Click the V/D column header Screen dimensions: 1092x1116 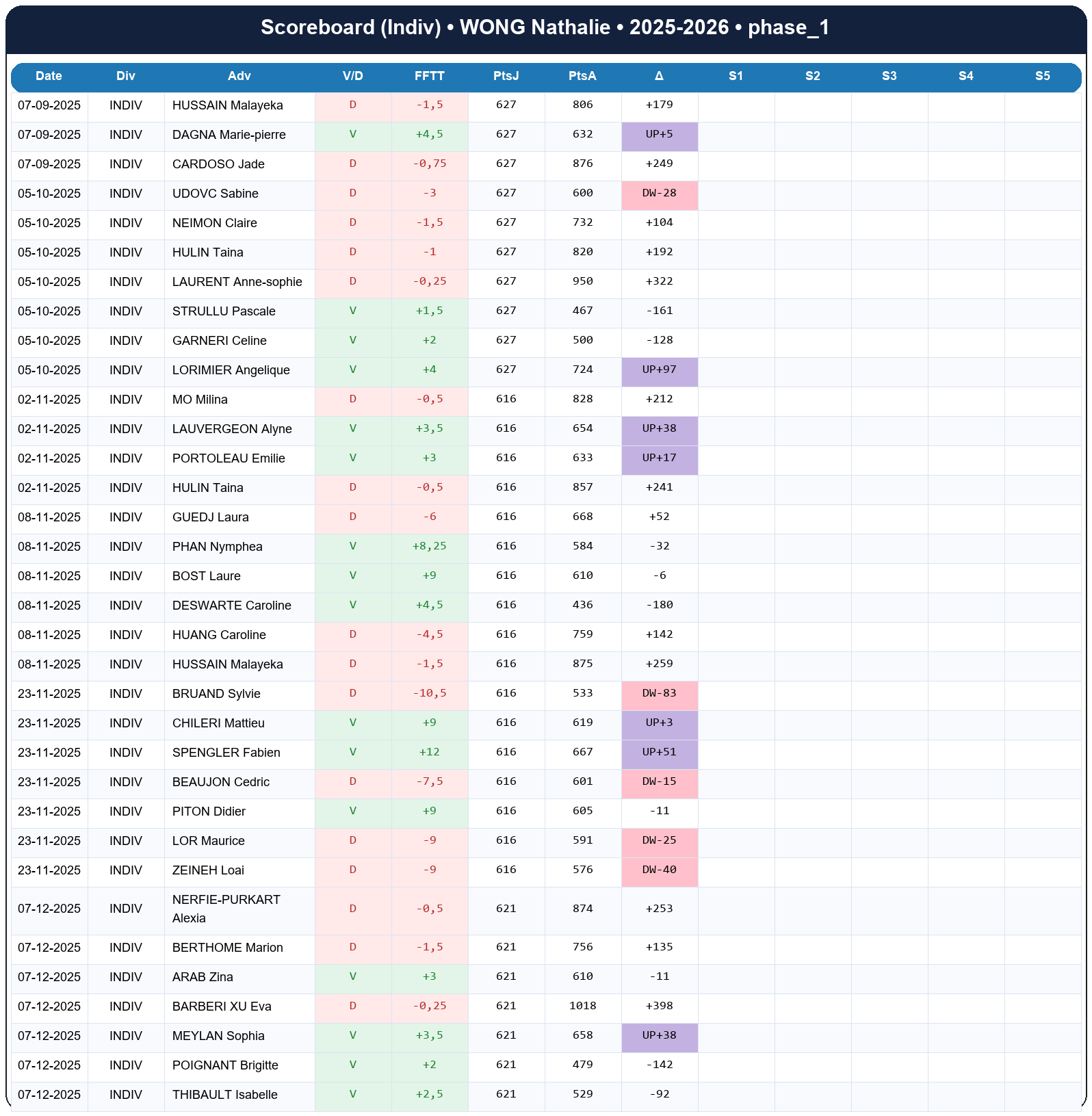click(352, 76)
